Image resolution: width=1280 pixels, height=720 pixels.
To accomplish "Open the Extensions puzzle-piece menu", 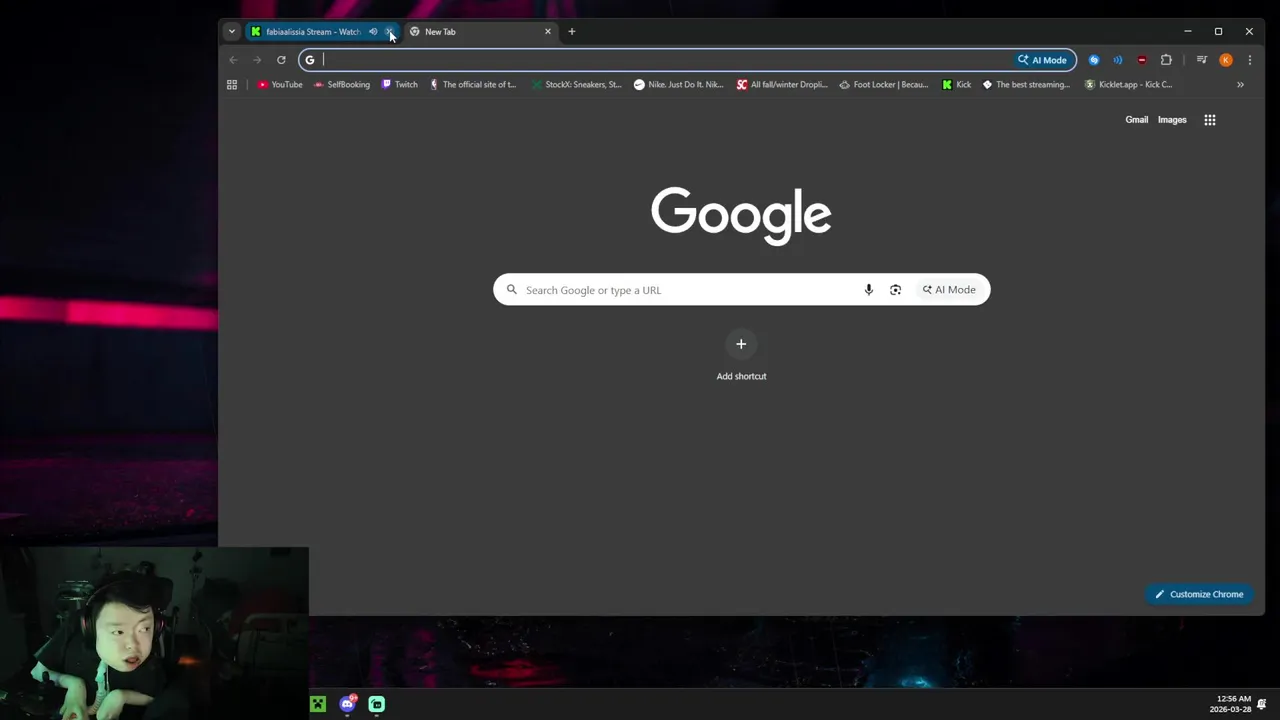I will [x=1166, y=60].
